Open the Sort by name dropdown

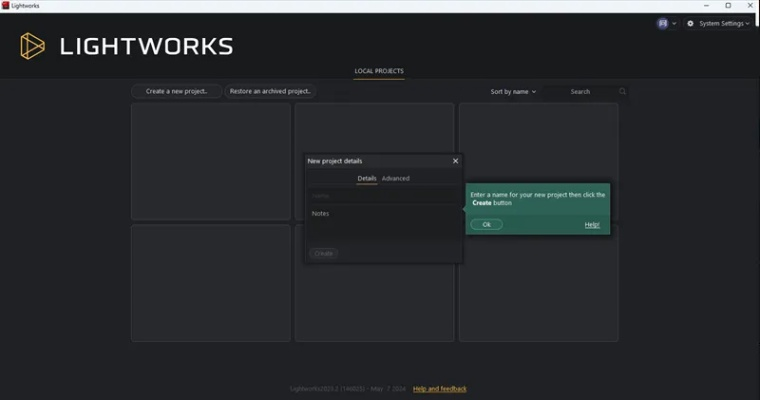(x=513, y=92)
